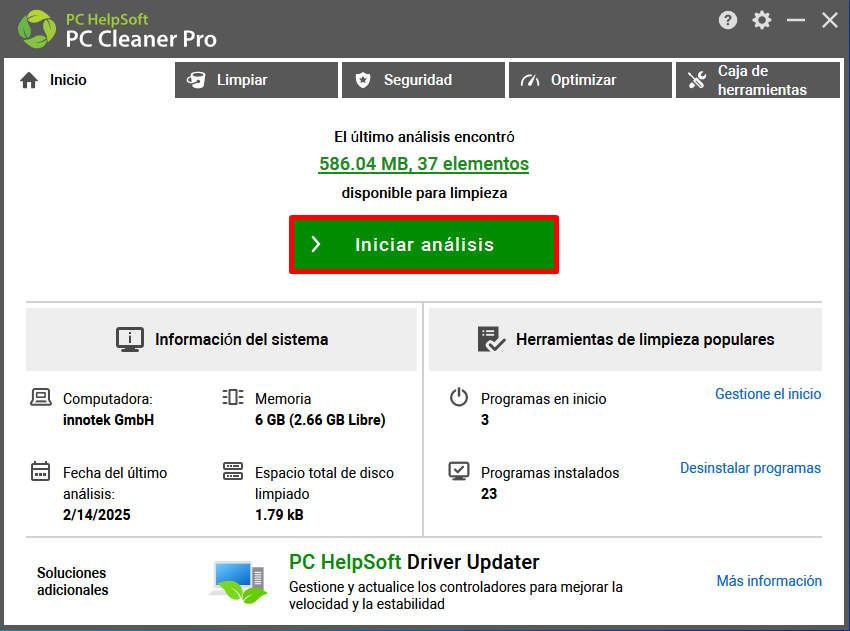Click the 1.79 kB cleaned disk value

click(279, 515)
